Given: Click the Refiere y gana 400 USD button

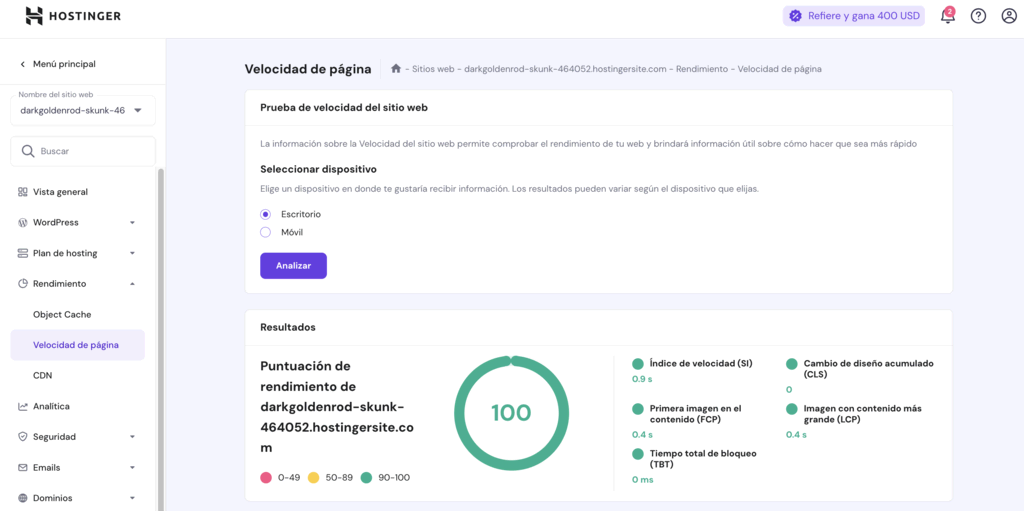Looking at the screenshot, I should click(x=854, y=16).
